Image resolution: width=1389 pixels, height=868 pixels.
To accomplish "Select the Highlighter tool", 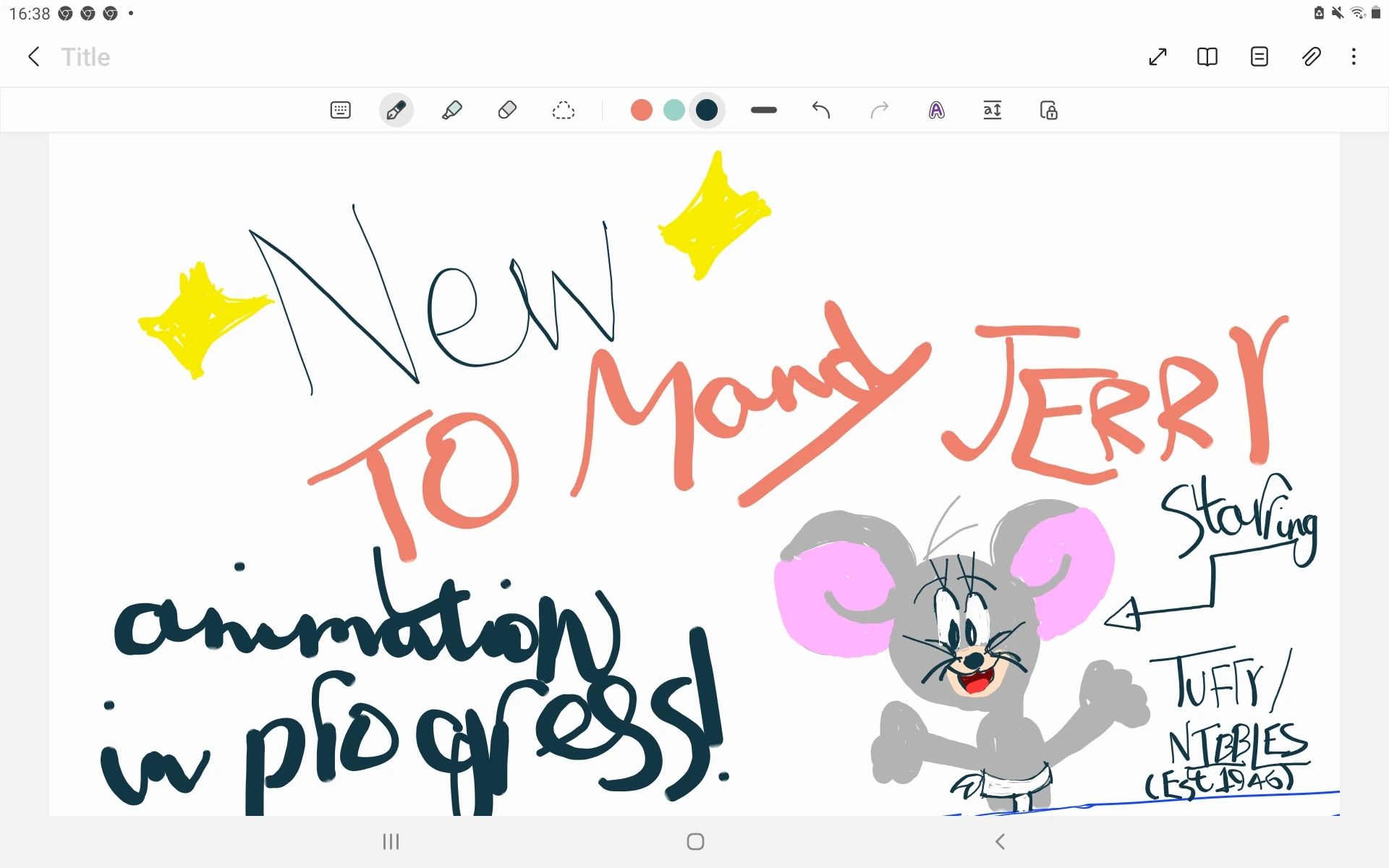I will tap(451, 110).
